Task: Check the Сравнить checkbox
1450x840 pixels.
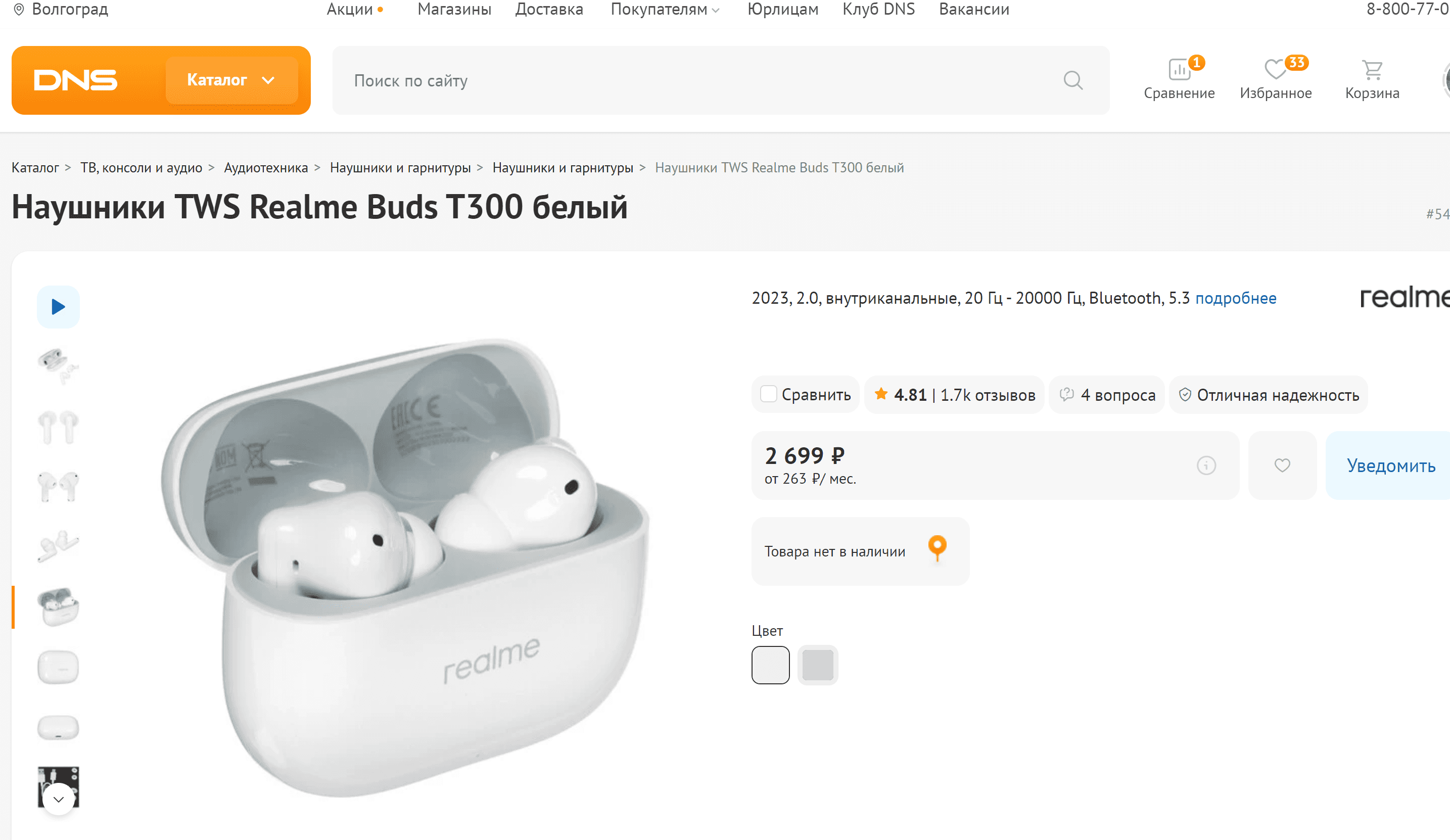Action: 769,394
